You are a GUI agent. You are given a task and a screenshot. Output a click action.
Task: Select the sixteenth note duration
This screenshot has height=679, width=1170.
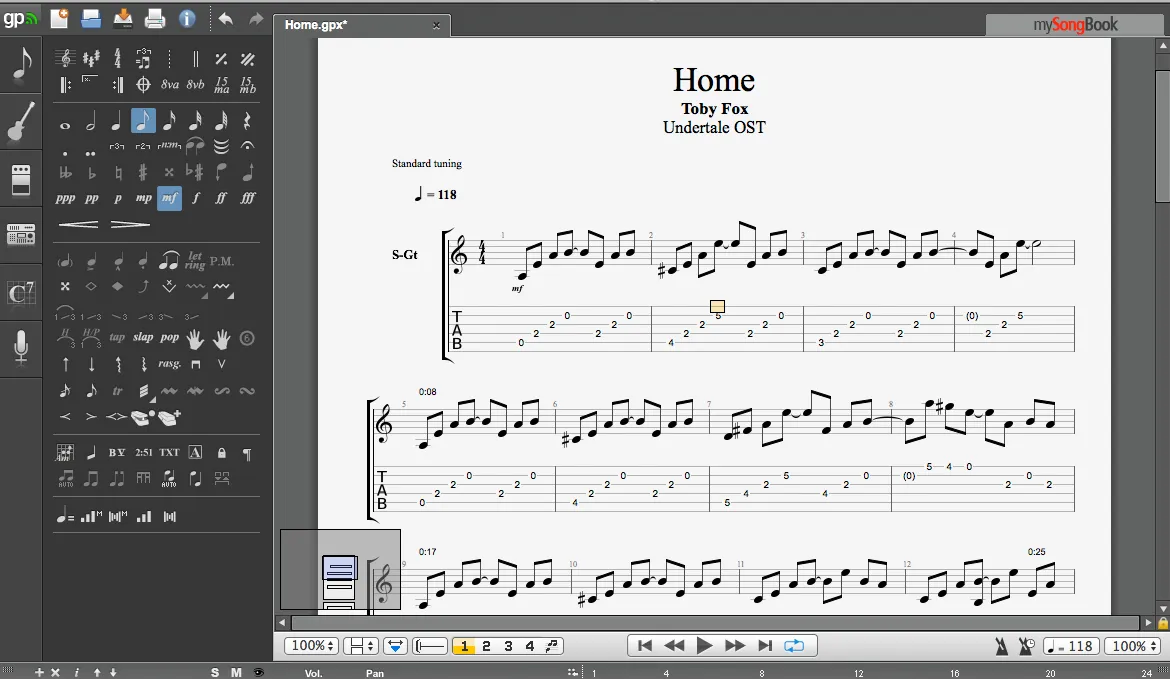click(x=169, y=121)
